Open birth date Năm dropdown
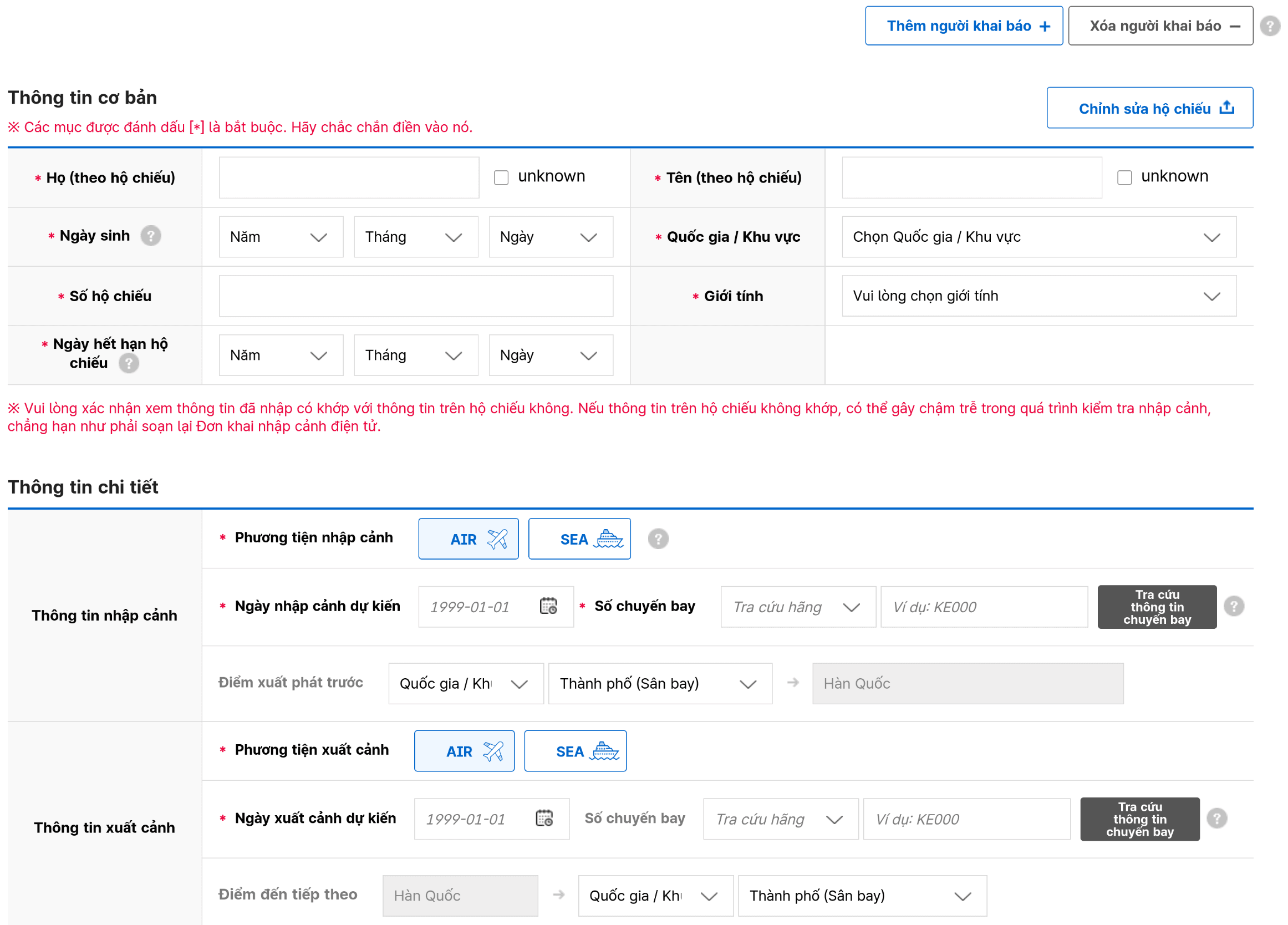The height and width of the screenshot is (925, 1288). pos(281,237)
